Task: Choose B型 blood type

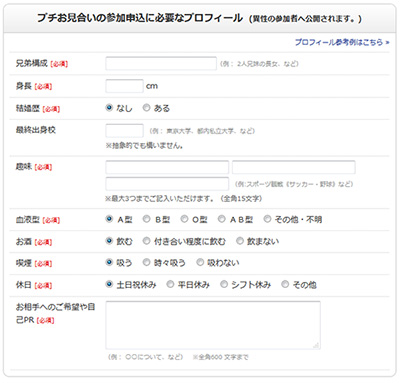Action: pyautogui.click(x=146, y=219)
